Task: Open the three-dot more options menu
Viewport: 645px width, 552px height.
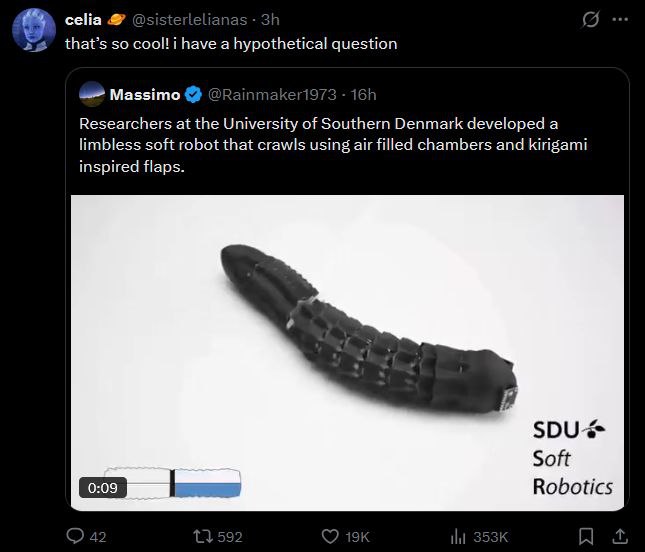Action: (x=620, y=19)
